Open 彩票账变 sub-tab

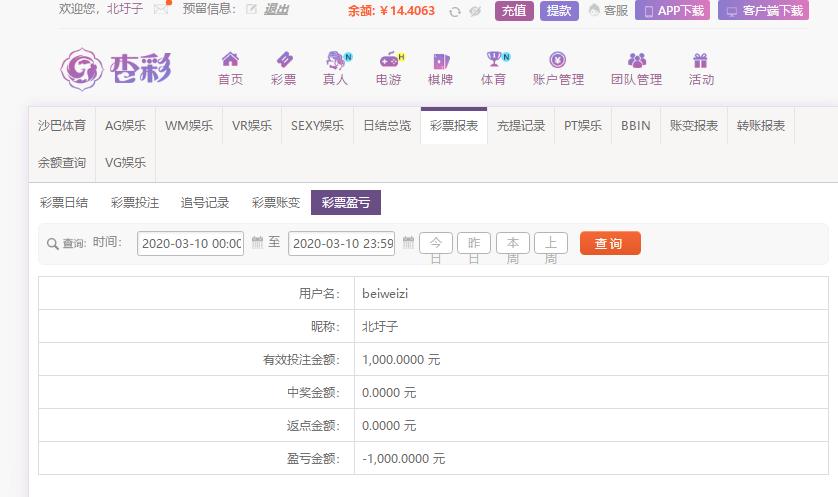(276, 203)
